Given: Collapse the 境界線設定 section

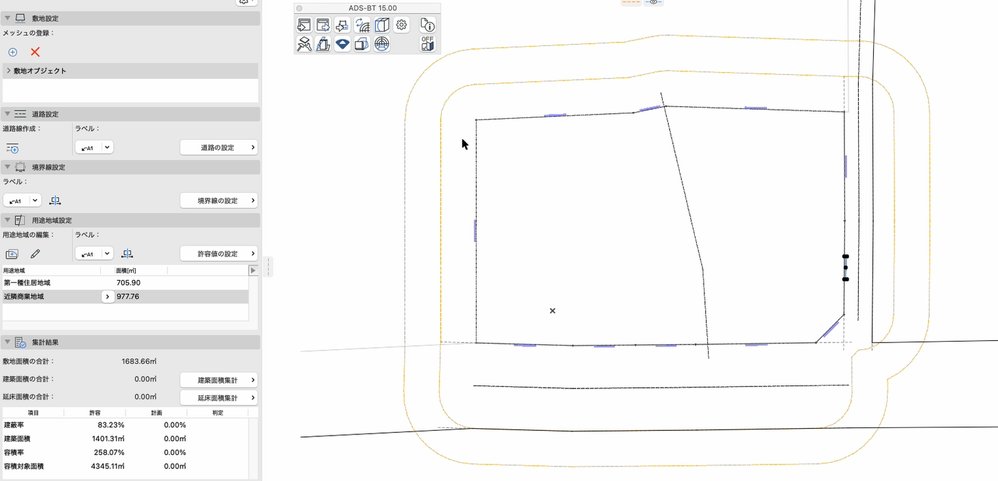Looking at the screenshot, I should click(7, 167).
